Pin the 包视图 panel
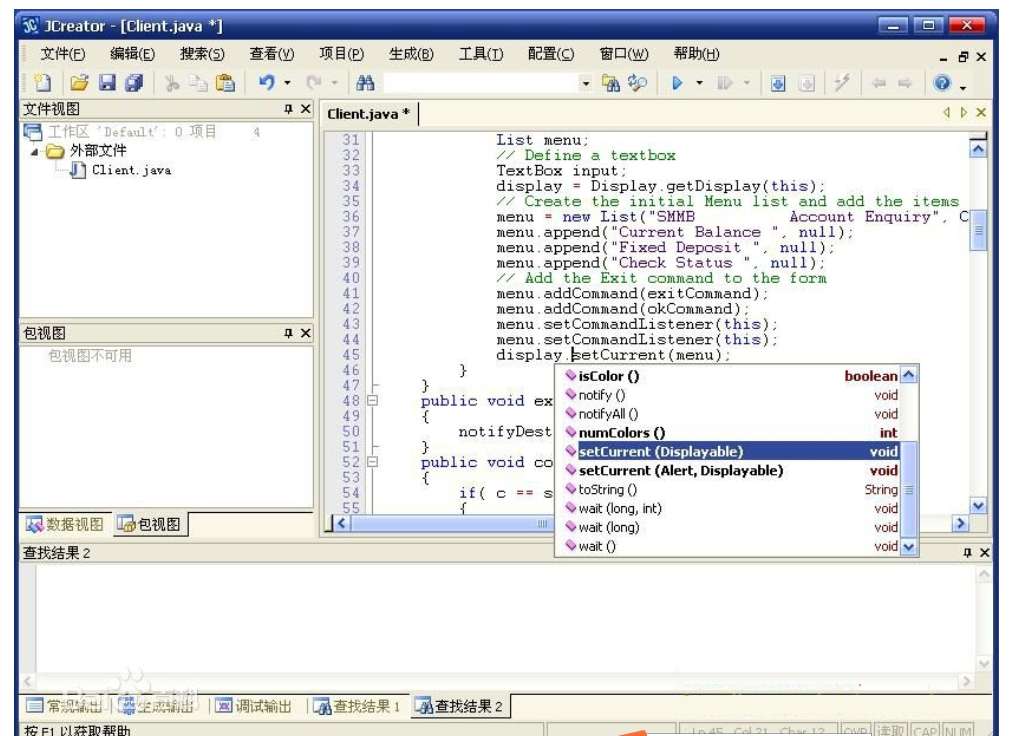Image resolution: width=1036 pixels, height=736 pixels. tap(288, 333)
